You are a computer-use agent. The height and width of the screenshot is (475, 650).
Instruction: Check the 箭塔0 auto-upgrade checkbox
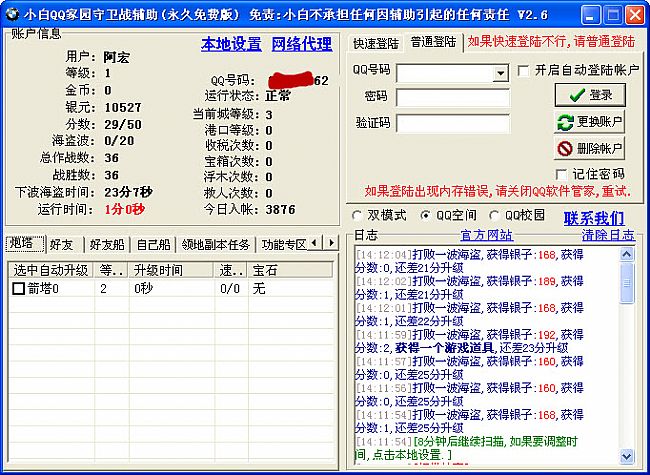tap(19, 288)
